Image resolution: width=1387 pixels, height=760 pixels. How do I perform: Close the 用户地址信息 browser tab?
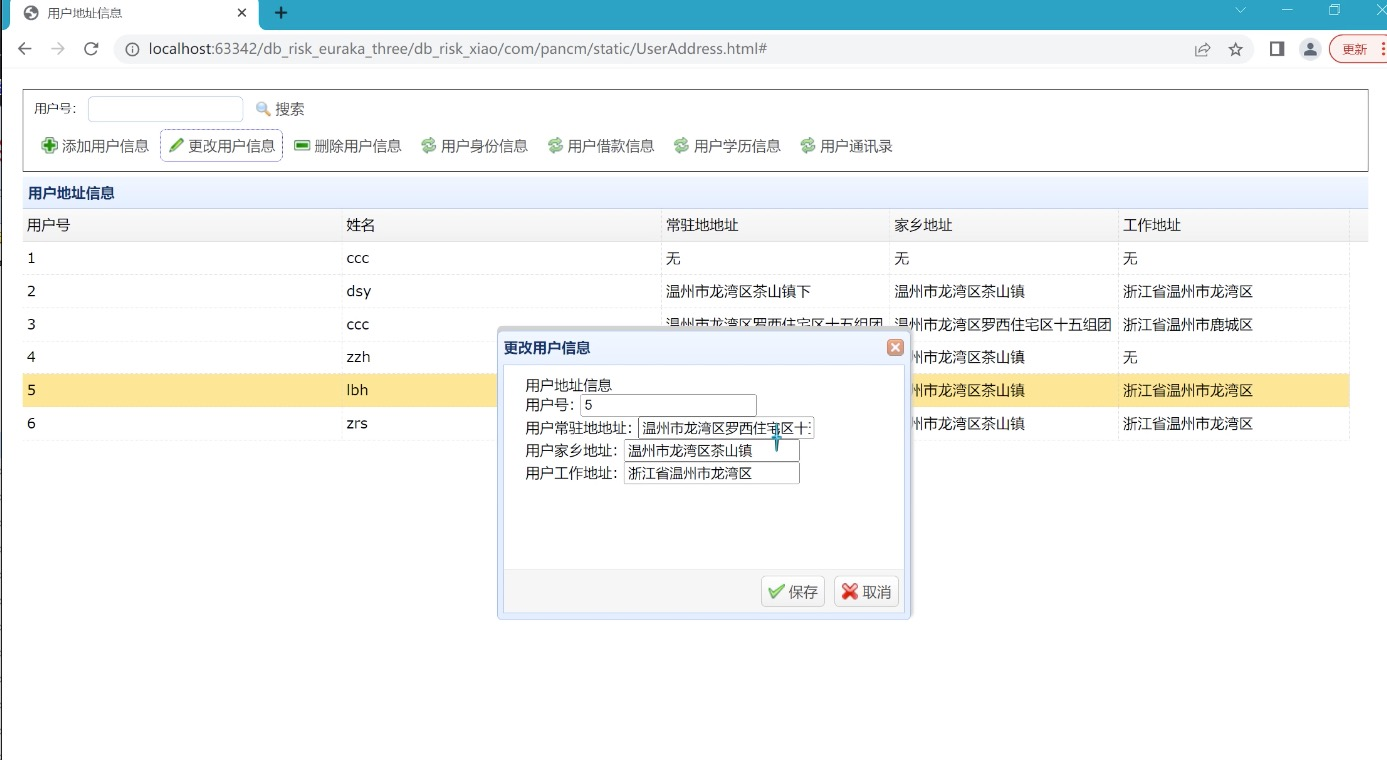242,13
